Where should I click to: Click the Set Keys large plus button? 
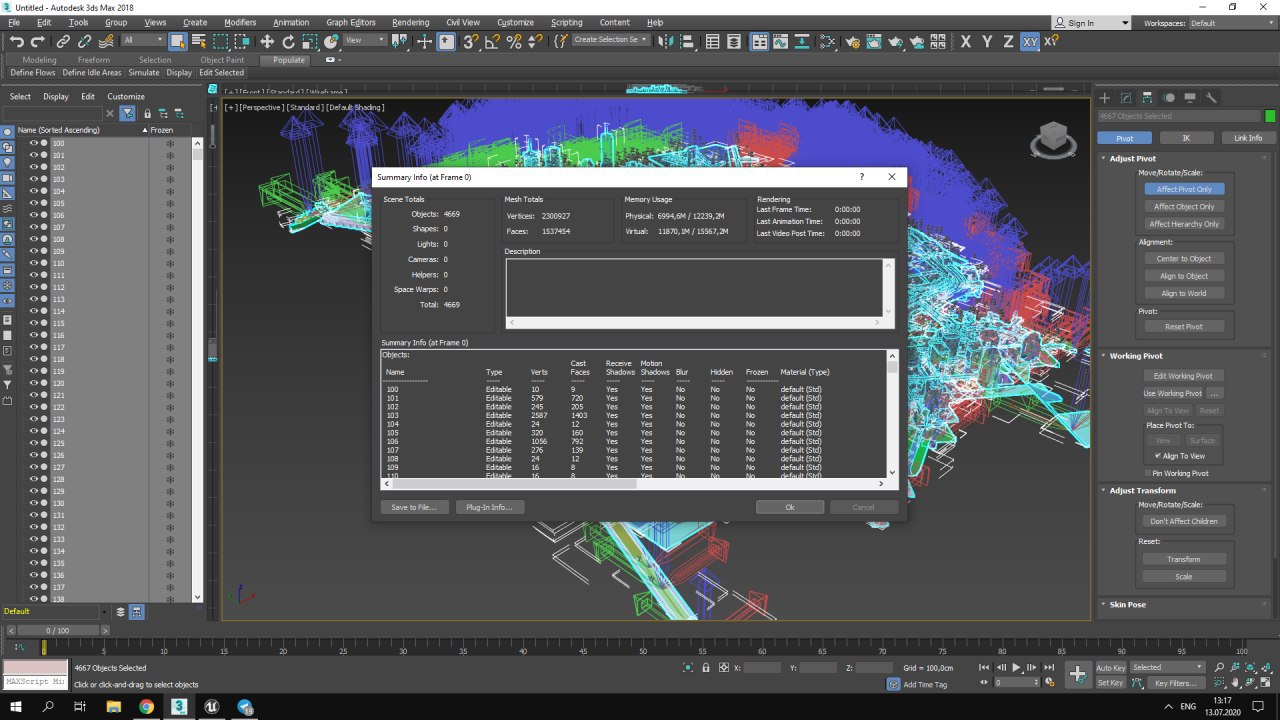1078,674
